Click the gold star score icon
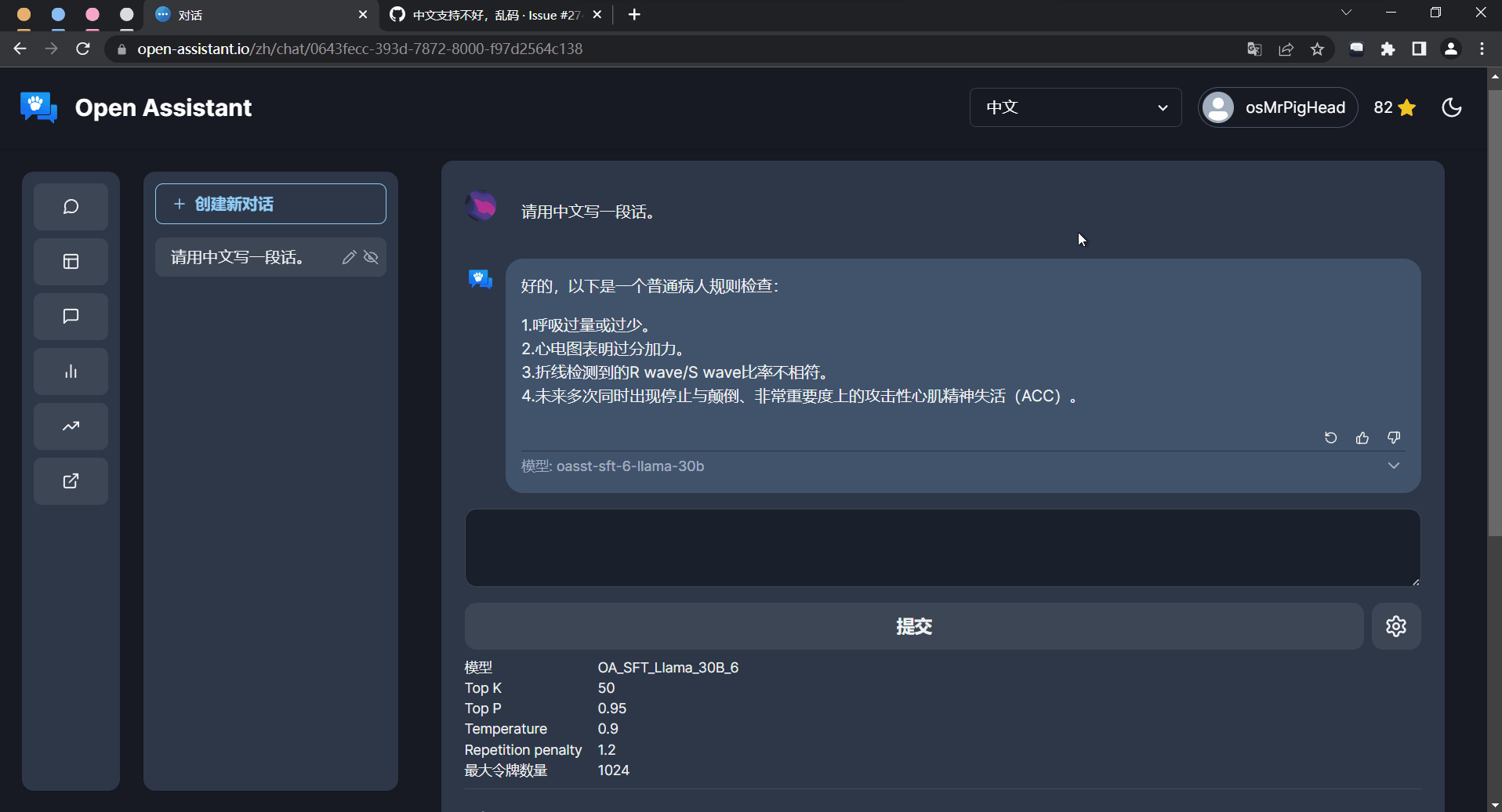Image resolution: width=1502 pixels, height=812 pixels. click(1407, 107)
